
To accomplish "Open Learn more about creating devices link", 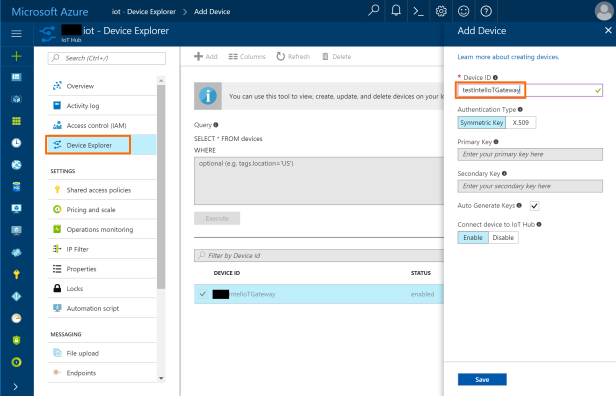I will 508,57.
